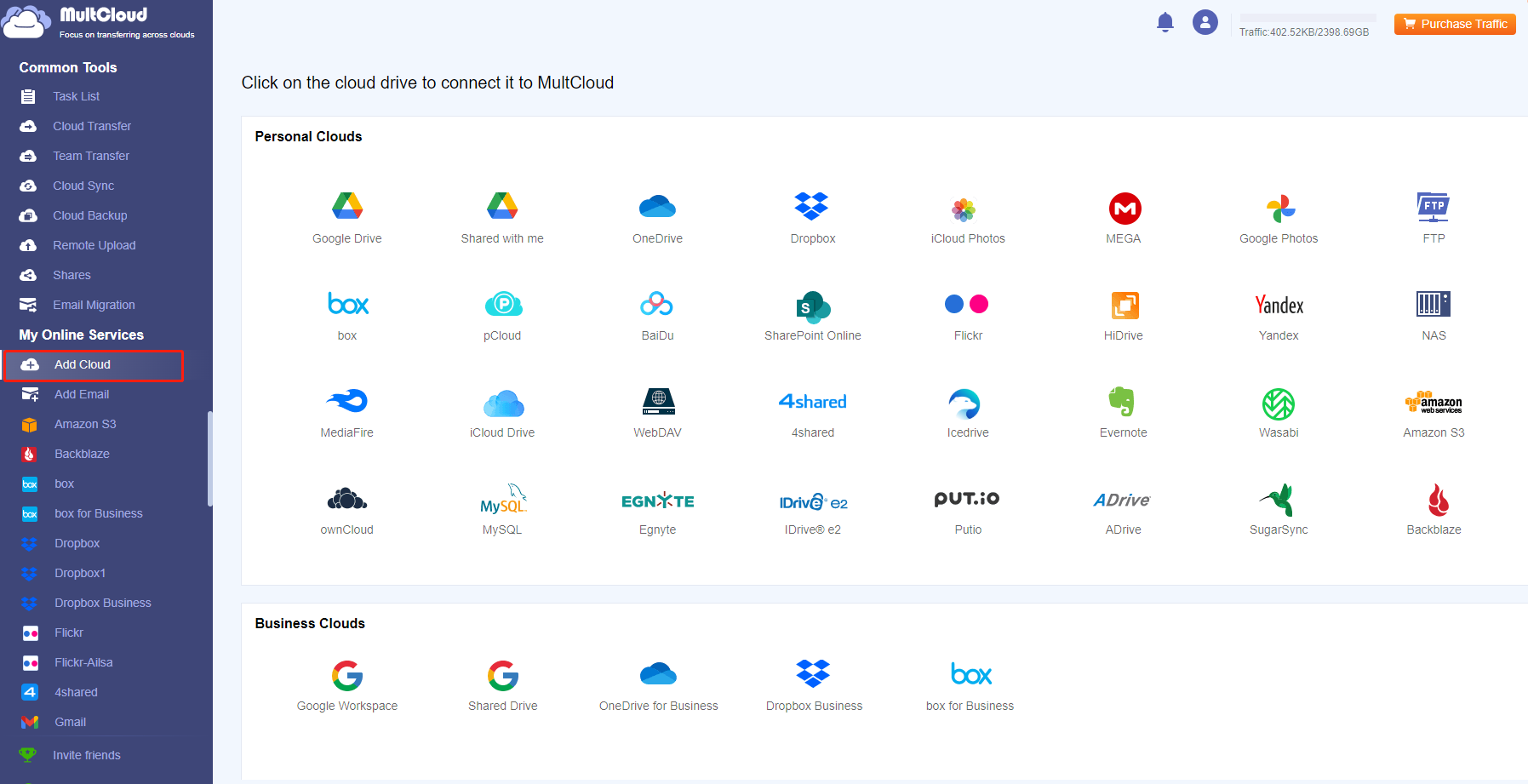This screenshot has width=1528, height=784.
Task: Connect a MySQL database
Action: pos(503,500)
